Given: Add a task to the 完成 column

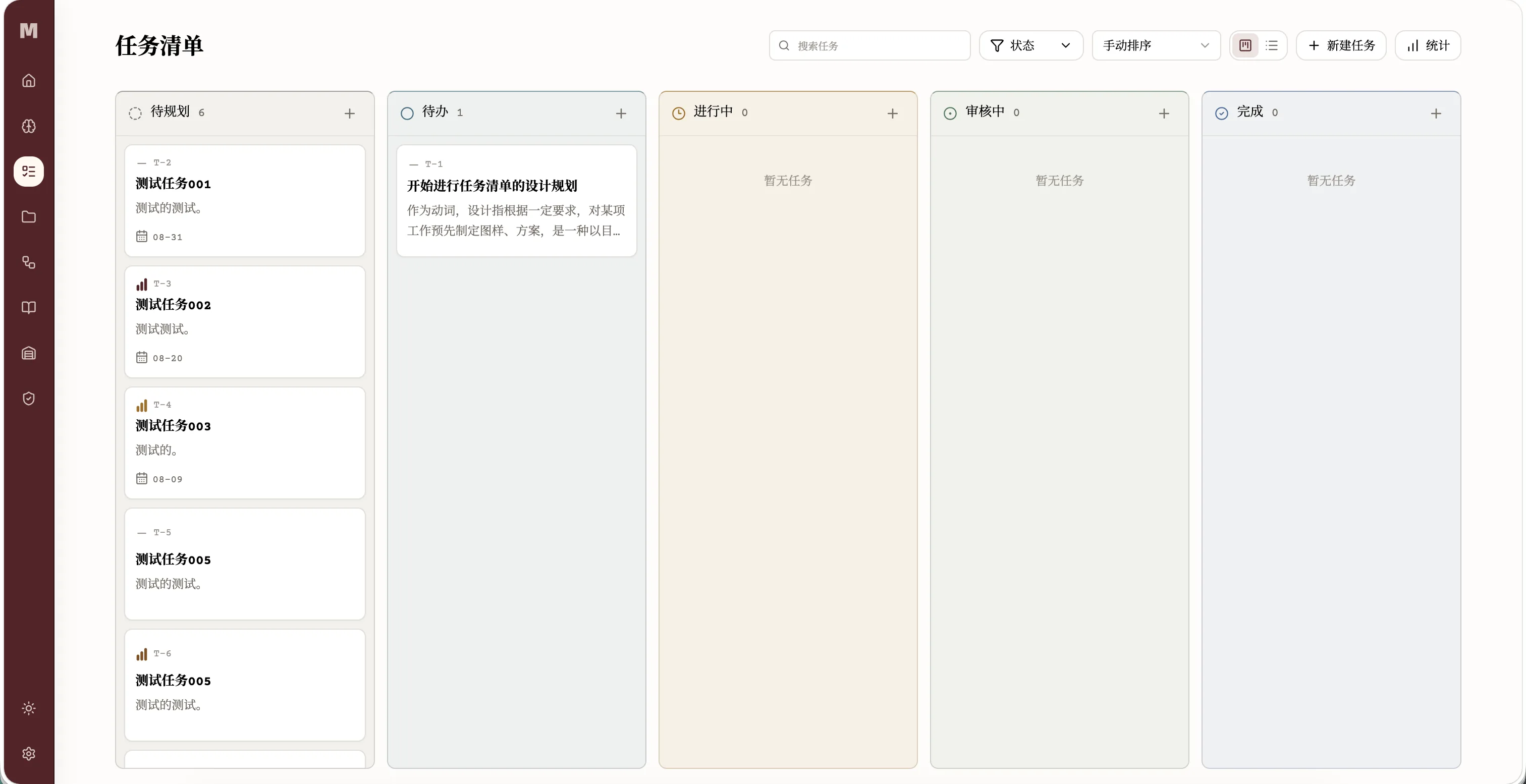Looking at the screenshot, I should (x=1436, y=113).
